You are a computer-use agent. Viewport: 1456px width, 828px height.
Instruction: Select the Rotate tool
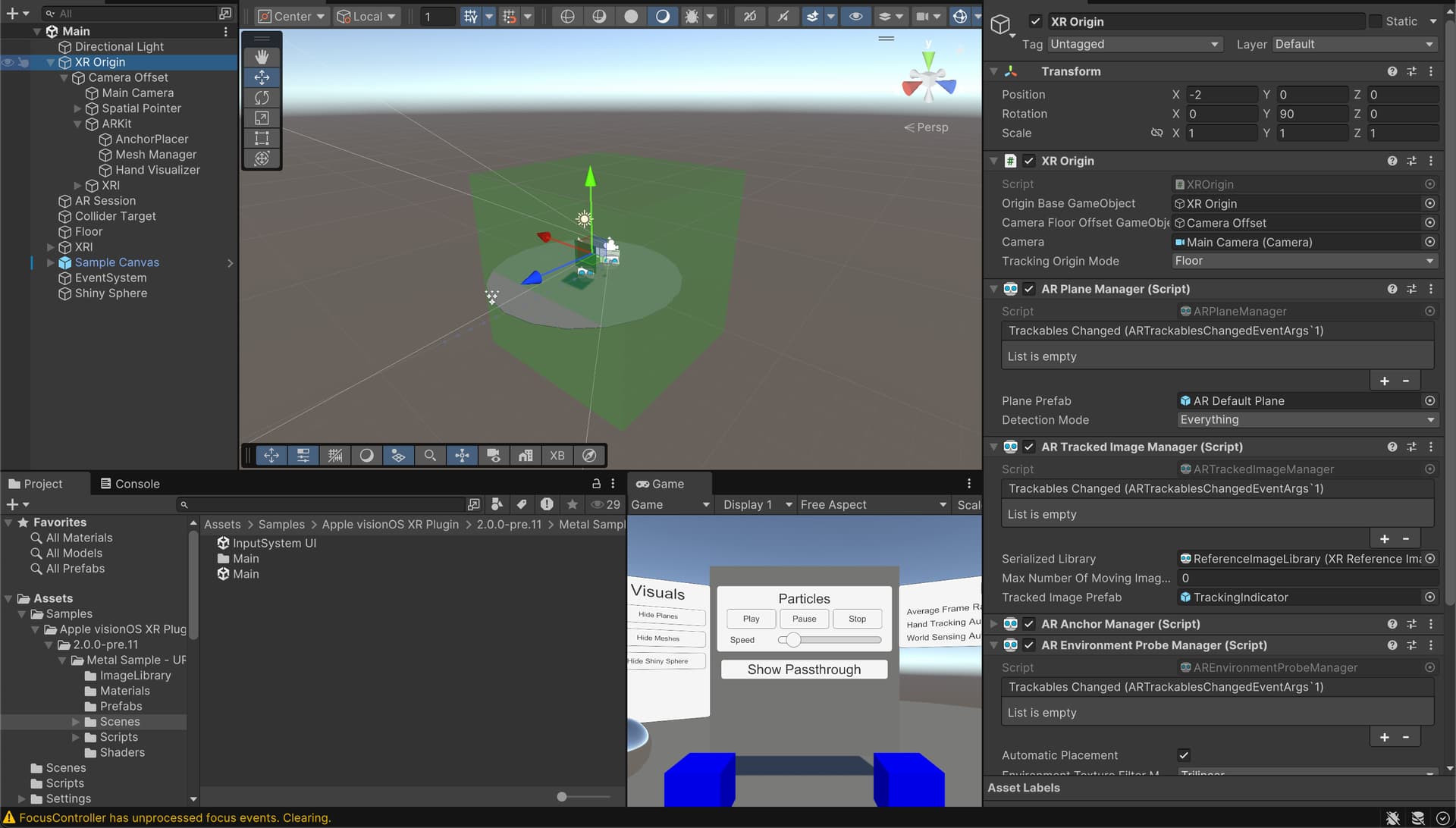click(x=262, y=97)
